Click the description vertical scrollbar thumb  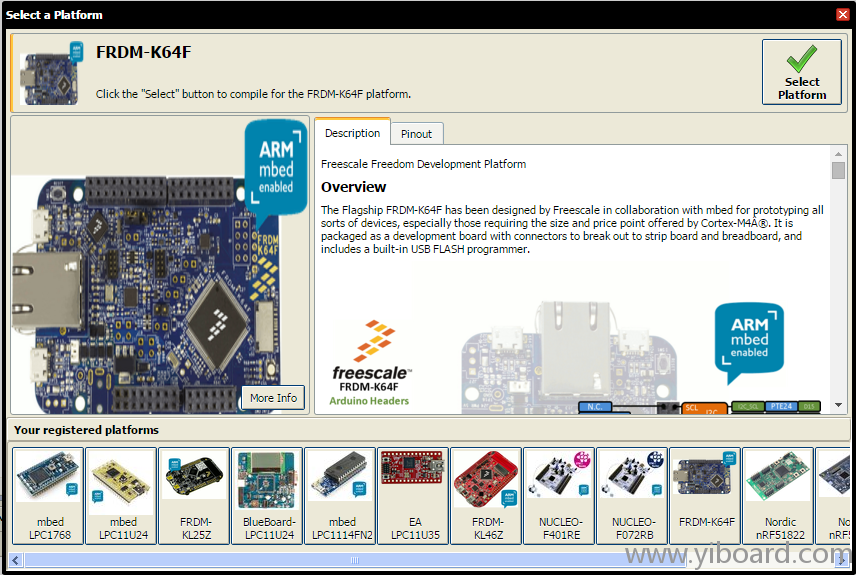click(838, 170)
